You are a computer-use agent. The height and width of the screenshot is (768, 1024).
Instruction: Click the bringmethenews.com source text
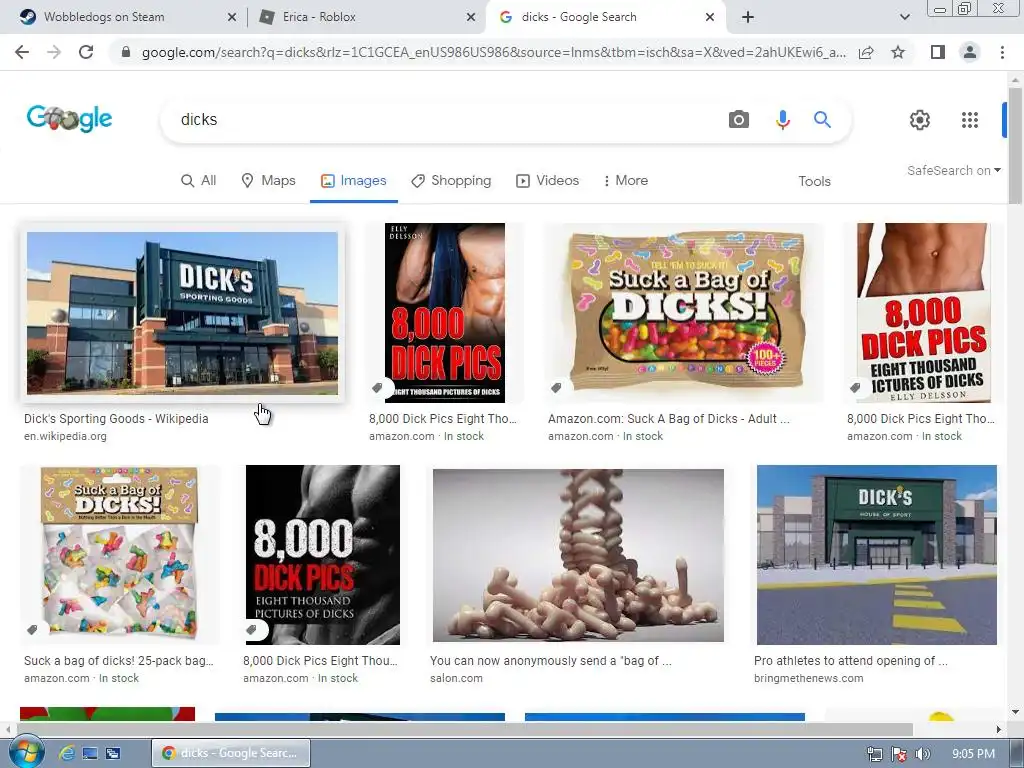click(x=808, y=679)
